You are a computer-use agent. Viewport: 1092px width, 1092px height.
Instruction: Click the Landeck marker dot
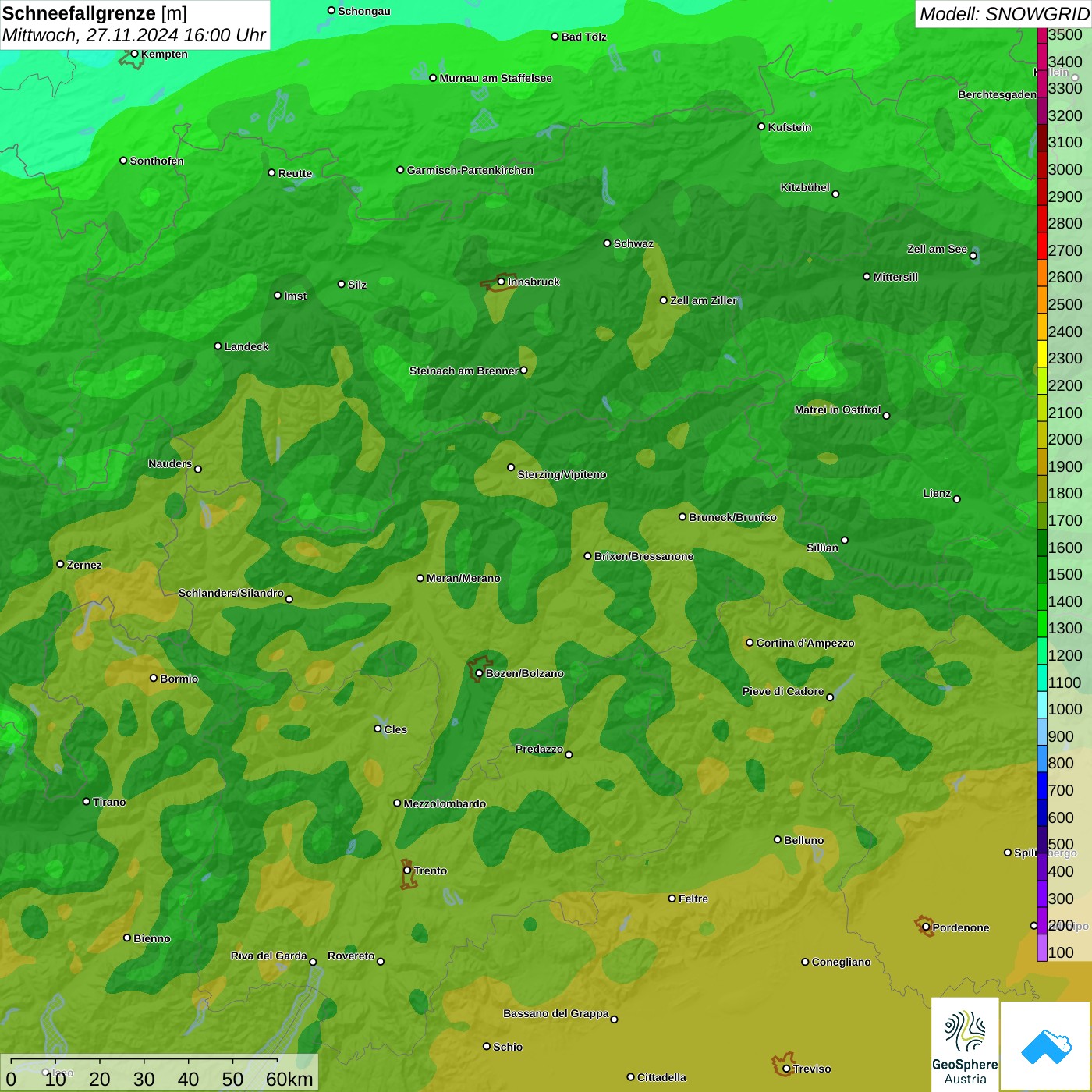pyautogui.click(x=218, y=346)
